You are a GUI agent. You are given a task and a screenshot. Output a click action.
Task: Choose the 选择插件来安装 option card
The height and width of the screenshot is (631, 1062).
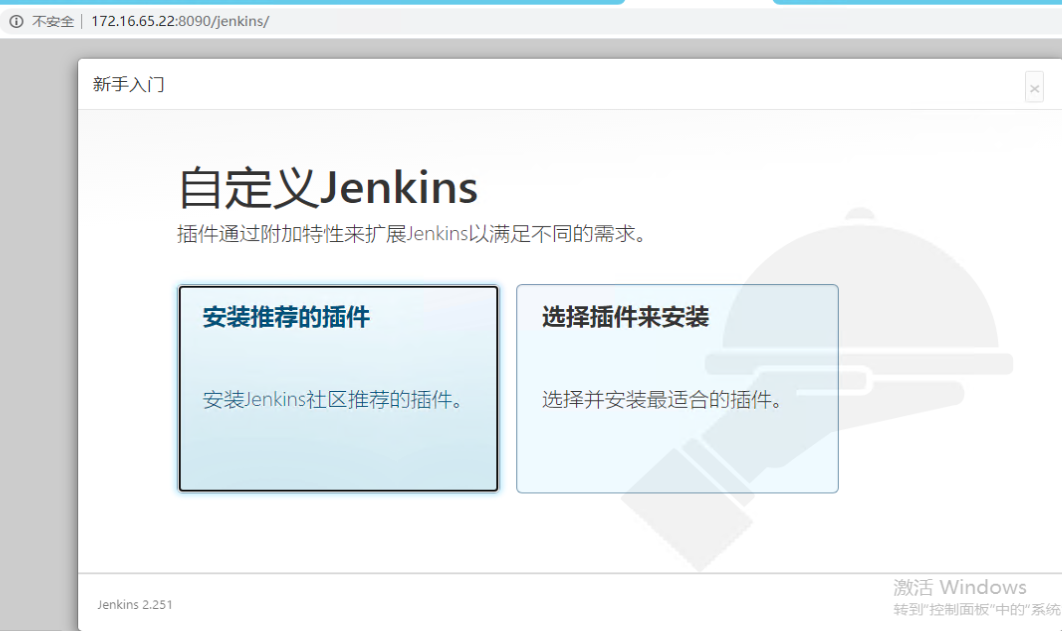click(x=677, y=389)
